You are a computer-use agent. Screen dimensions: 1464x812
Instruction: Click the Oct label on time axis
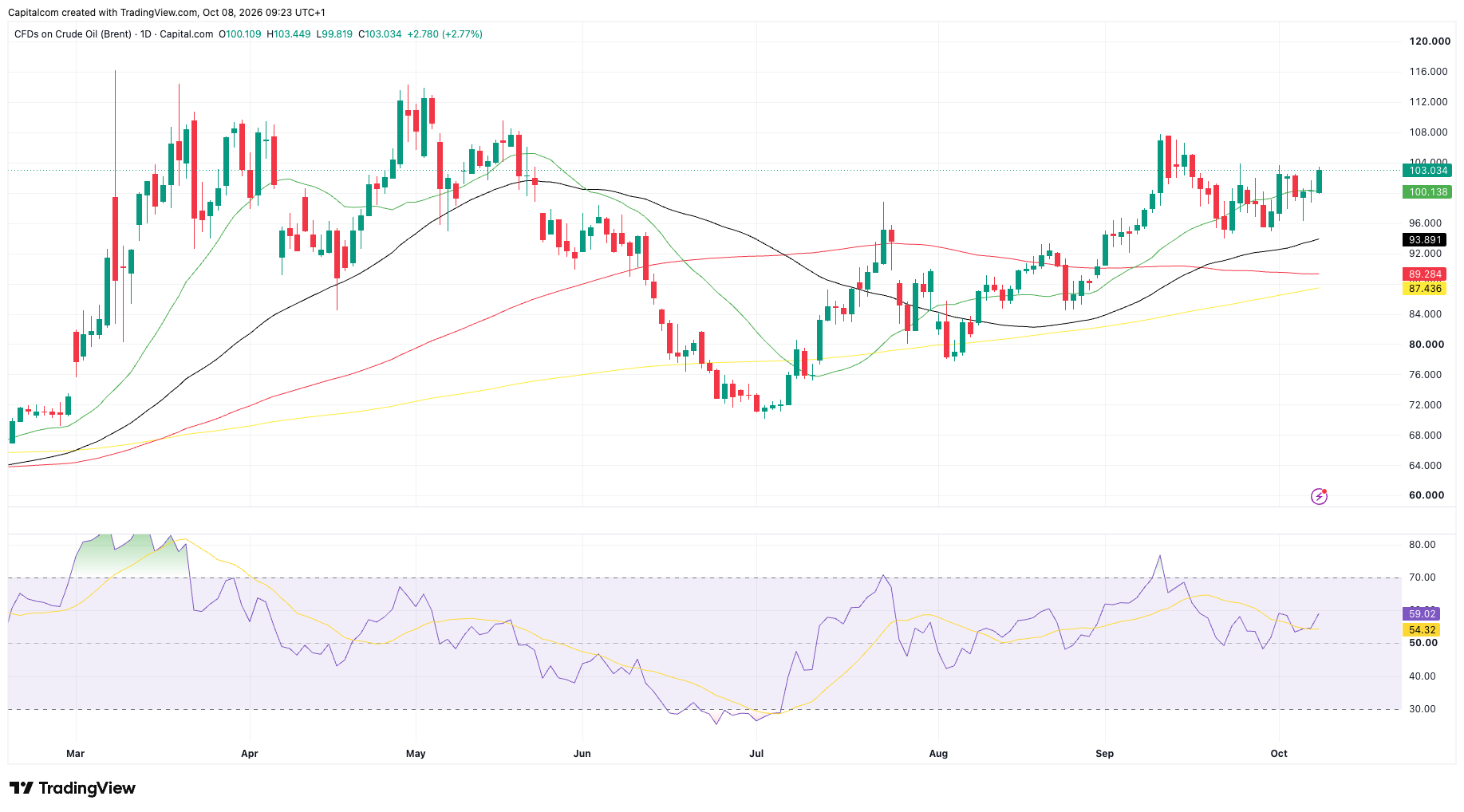click(1279, 754)
